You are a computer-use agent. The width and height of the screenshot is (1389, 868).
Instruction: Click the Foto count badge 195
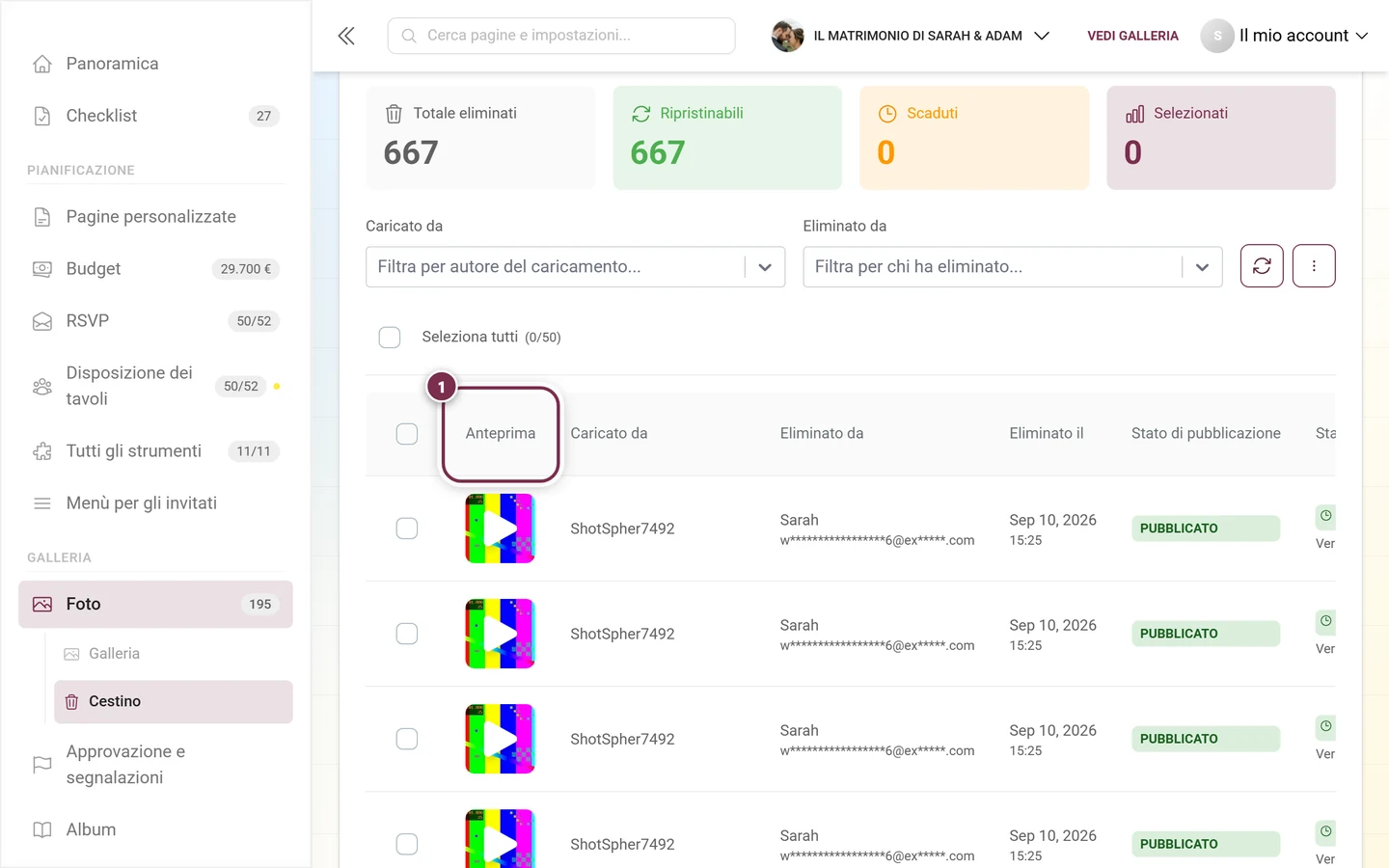pos(260,605)
